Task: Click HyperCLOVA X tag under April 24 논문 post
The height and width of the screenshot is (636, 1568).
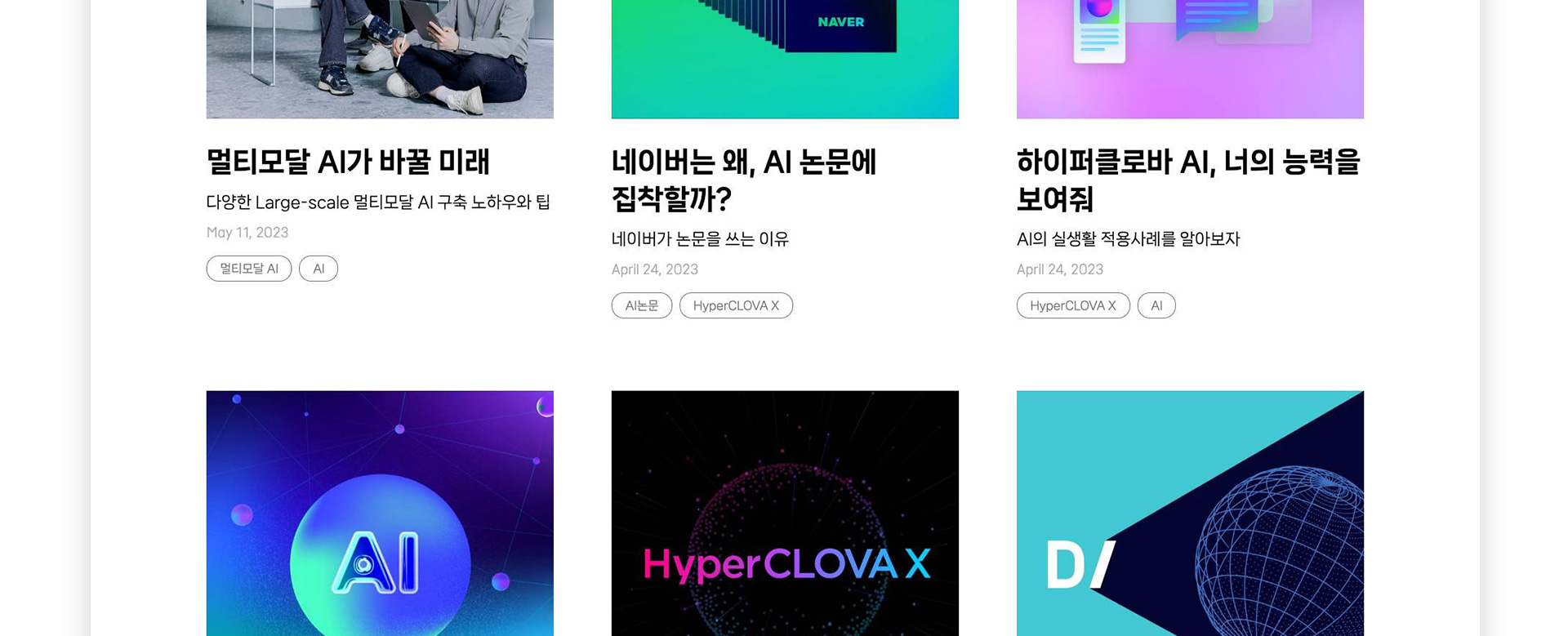Action: [x=736, y=305]
